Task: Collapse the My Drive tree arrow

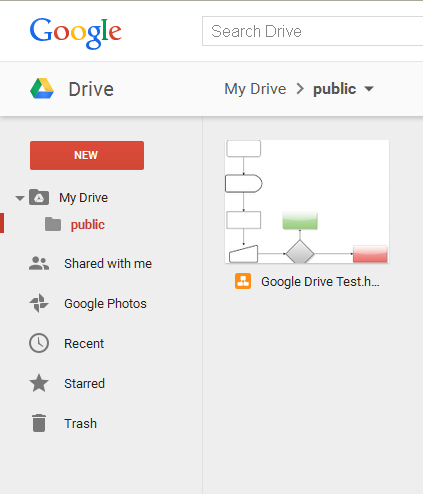Action: 20,198
